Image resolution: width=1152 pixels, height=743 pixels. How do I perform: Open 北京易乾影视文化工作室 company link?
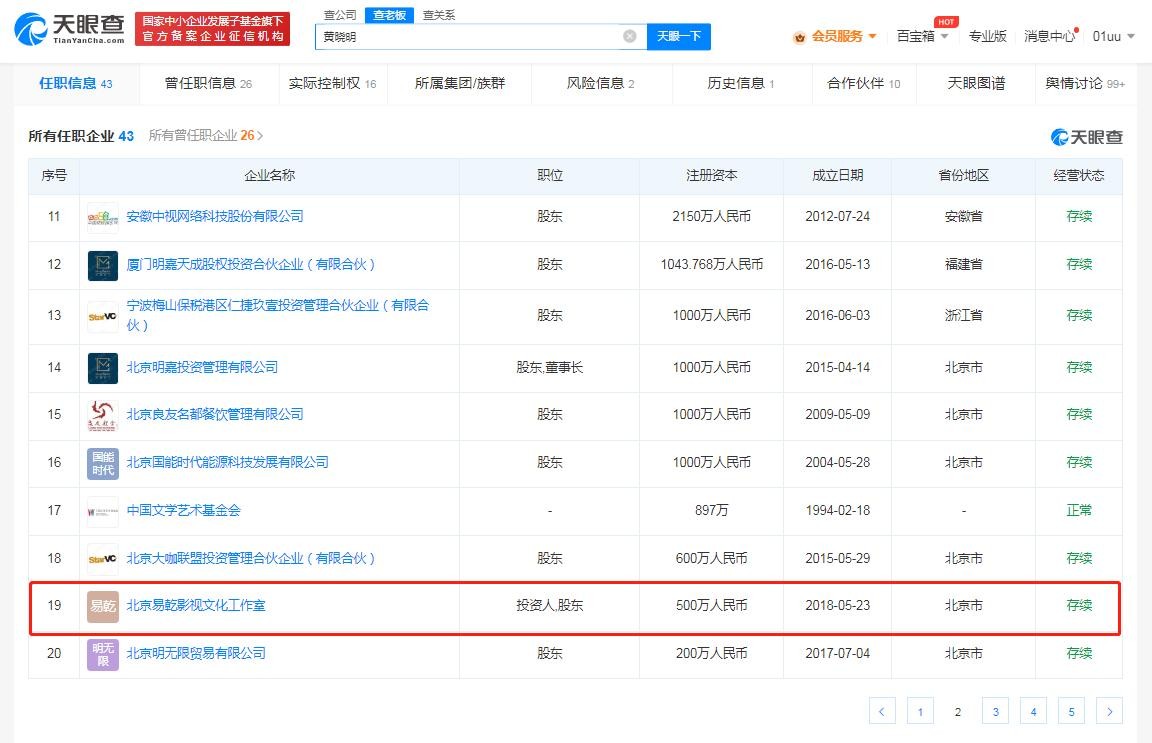tap(196, 606)
